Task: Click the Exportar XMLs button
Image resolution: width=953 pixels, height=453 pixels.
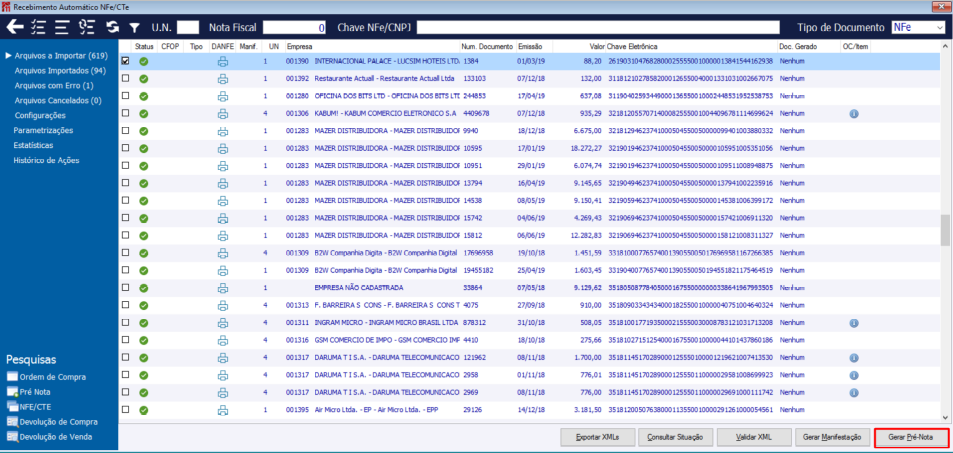Action: [x=598, y=437]
